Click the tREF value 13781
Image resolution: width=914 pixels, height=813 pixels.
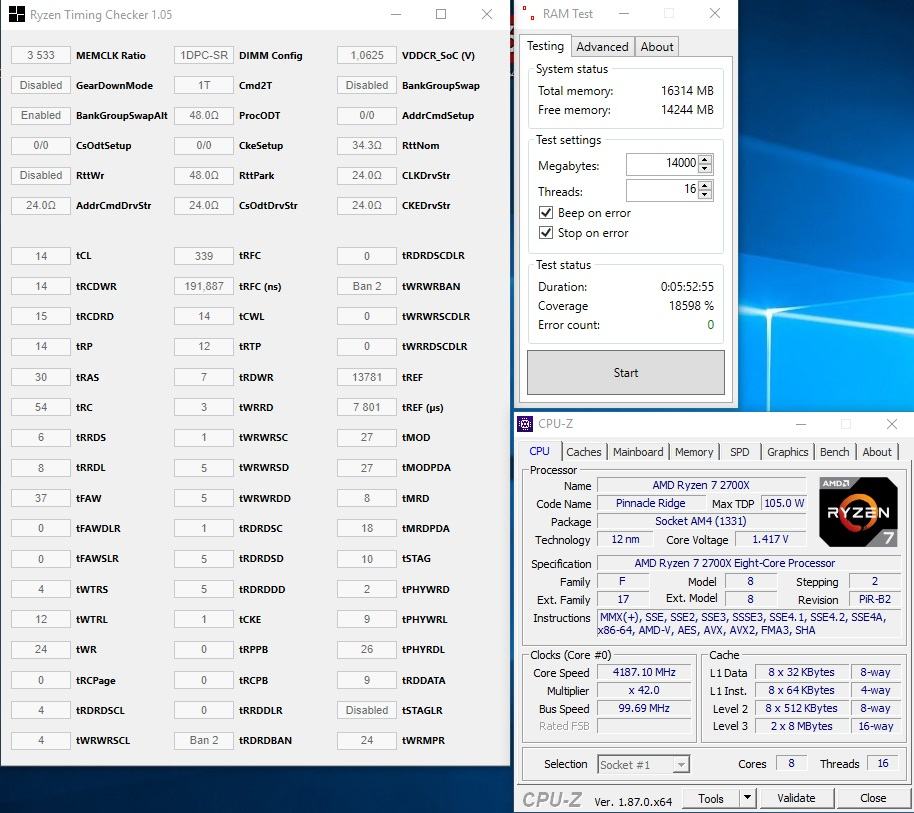tap(367, 377)
